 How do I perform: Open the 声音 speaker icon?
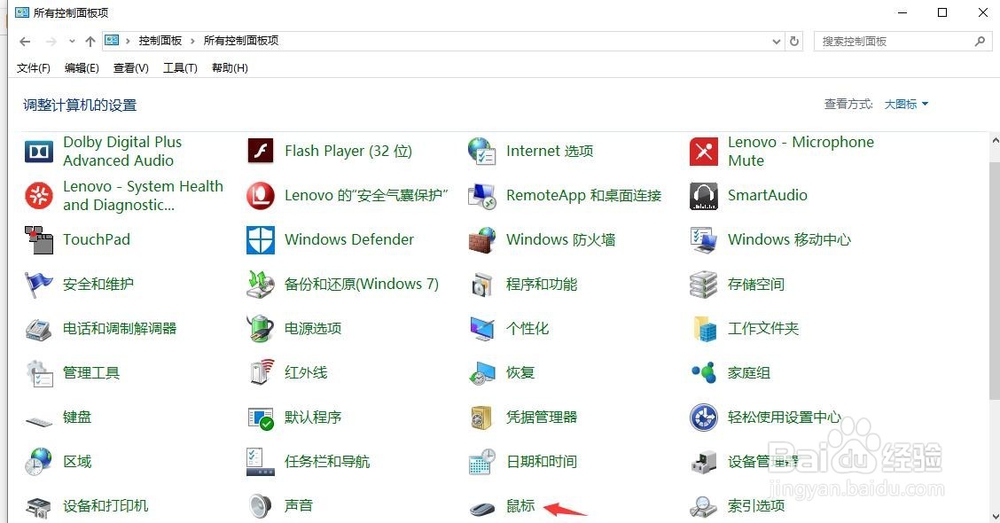coord(260,506)
